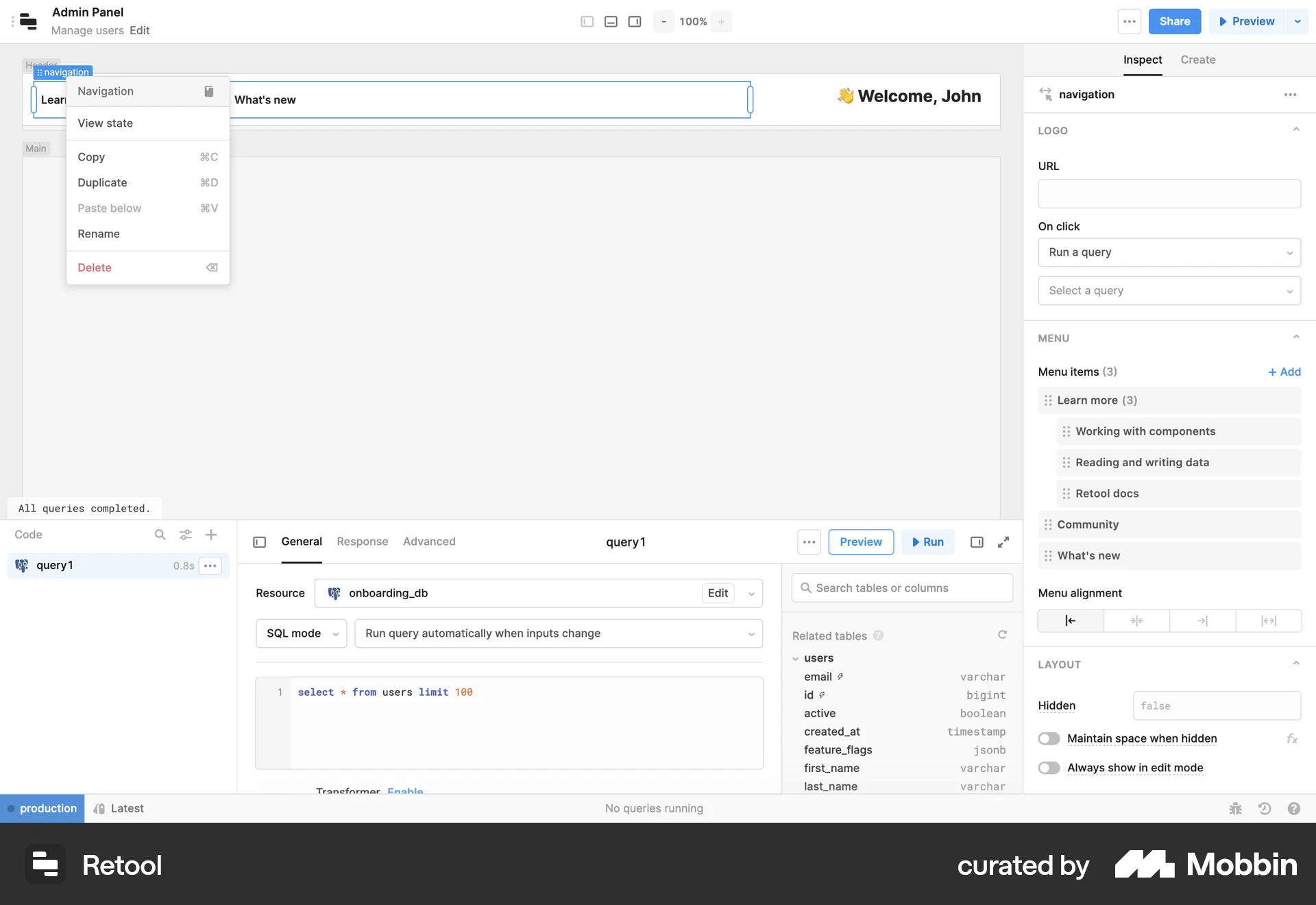This screenshot has width=1316, height=905.
Task: Open the Run a query dropdown
Action: click(1169, 252)
